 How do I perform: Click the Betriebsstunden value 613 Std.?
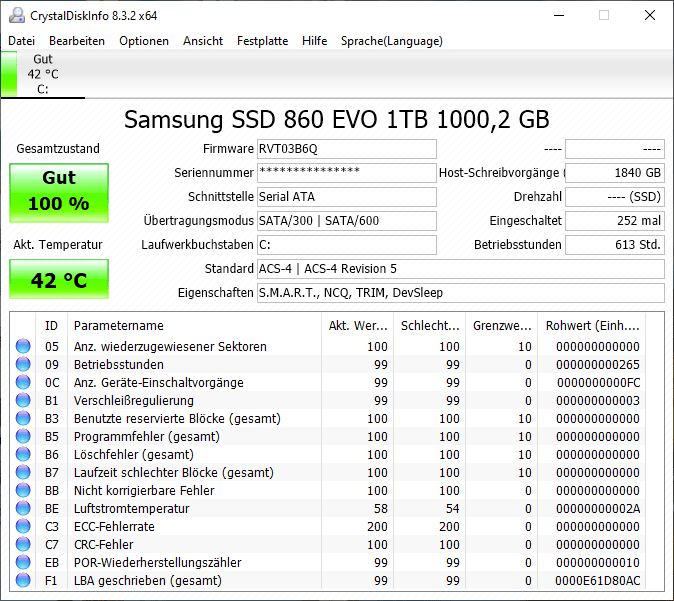pyautogui.click(x=615, y=245)
